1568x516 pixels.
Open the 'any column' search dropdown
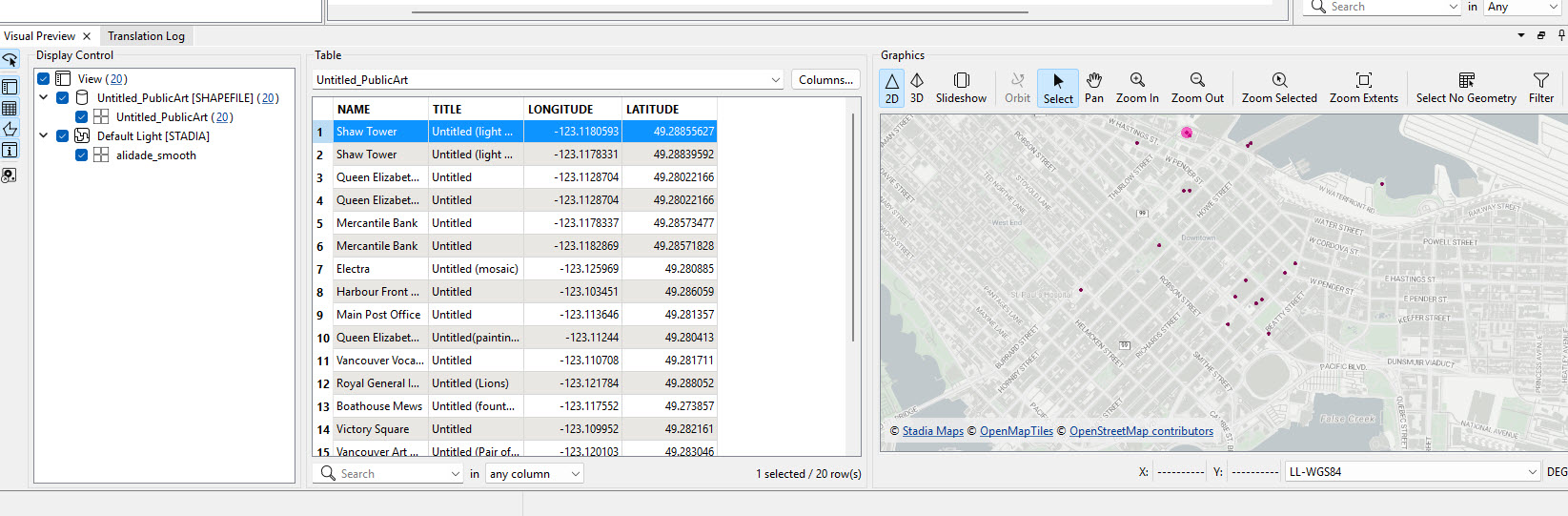535,473
